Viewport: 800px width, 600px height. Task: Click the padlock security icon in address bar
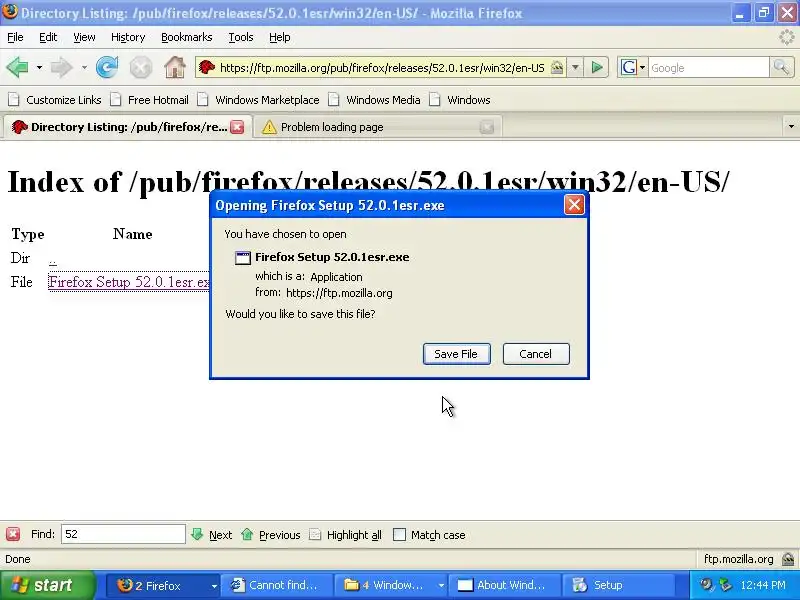[557, 67]
